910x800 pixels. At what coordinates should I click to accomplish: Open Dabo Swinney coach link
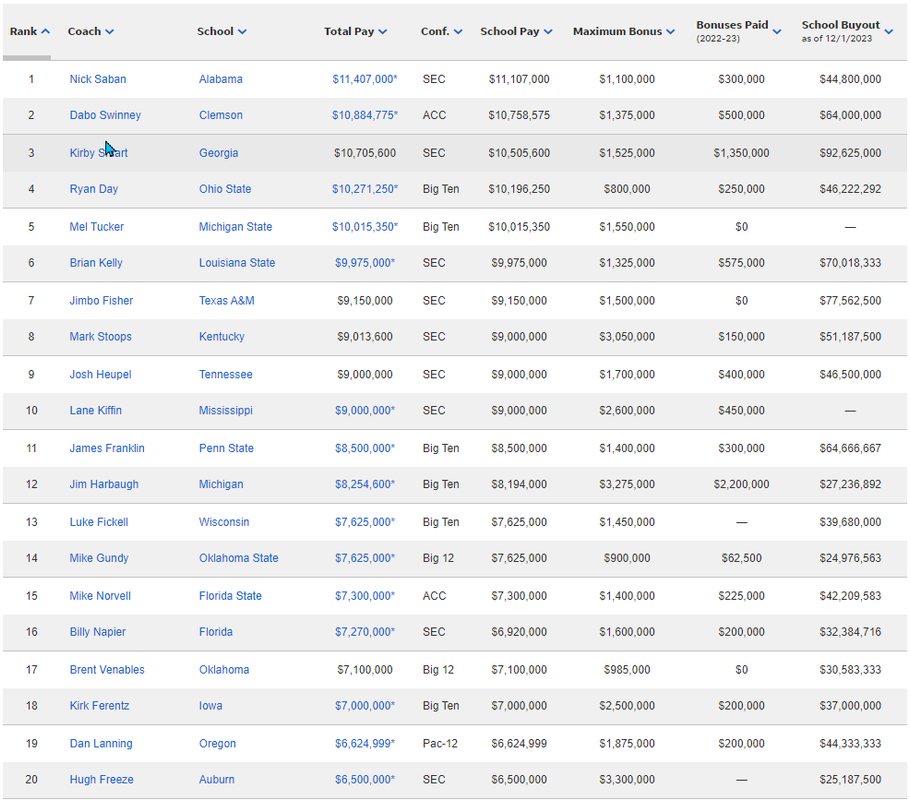(105, 115)
